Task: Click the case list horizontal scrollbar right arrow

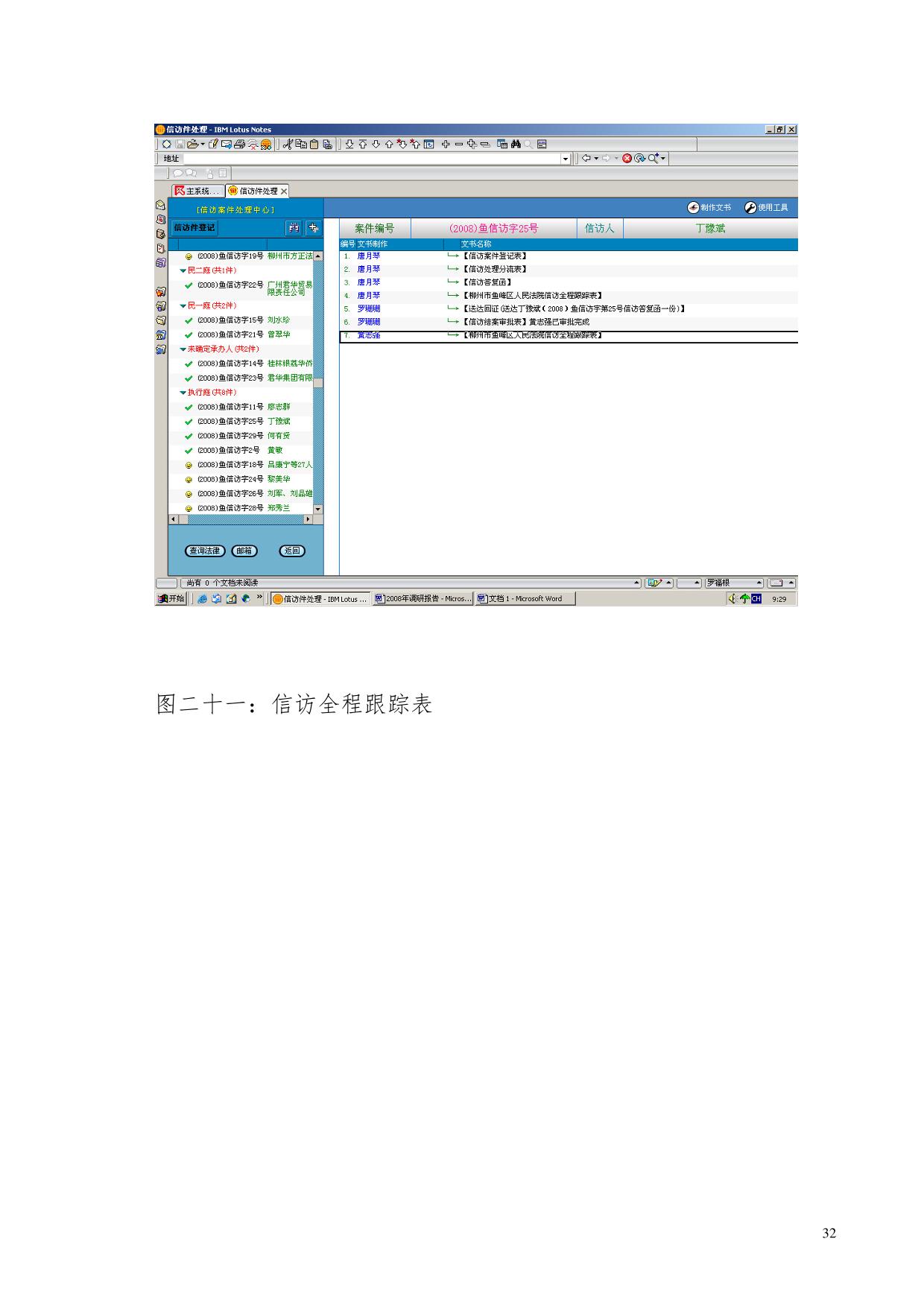Action: coord(308,519)
